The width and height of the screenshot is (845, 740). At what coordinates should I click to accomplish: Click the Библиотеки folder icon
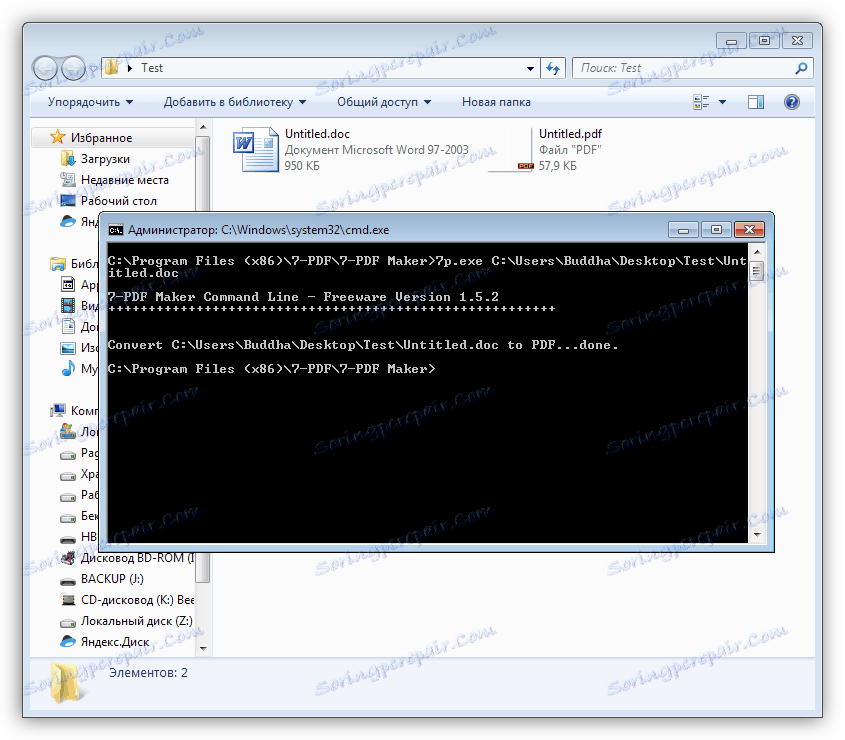57,264
